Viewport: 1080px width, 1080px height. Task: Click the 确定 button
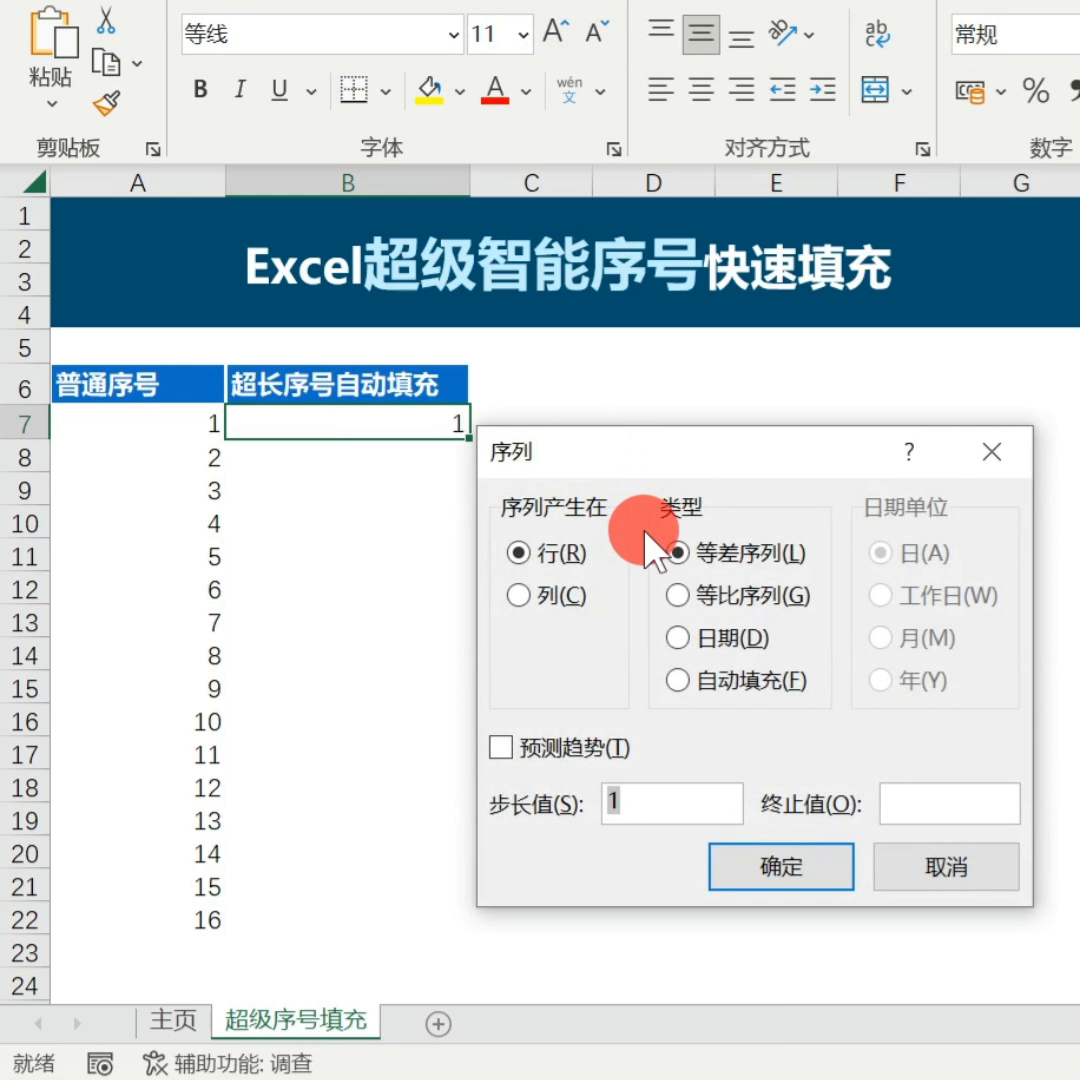[781, 866]
